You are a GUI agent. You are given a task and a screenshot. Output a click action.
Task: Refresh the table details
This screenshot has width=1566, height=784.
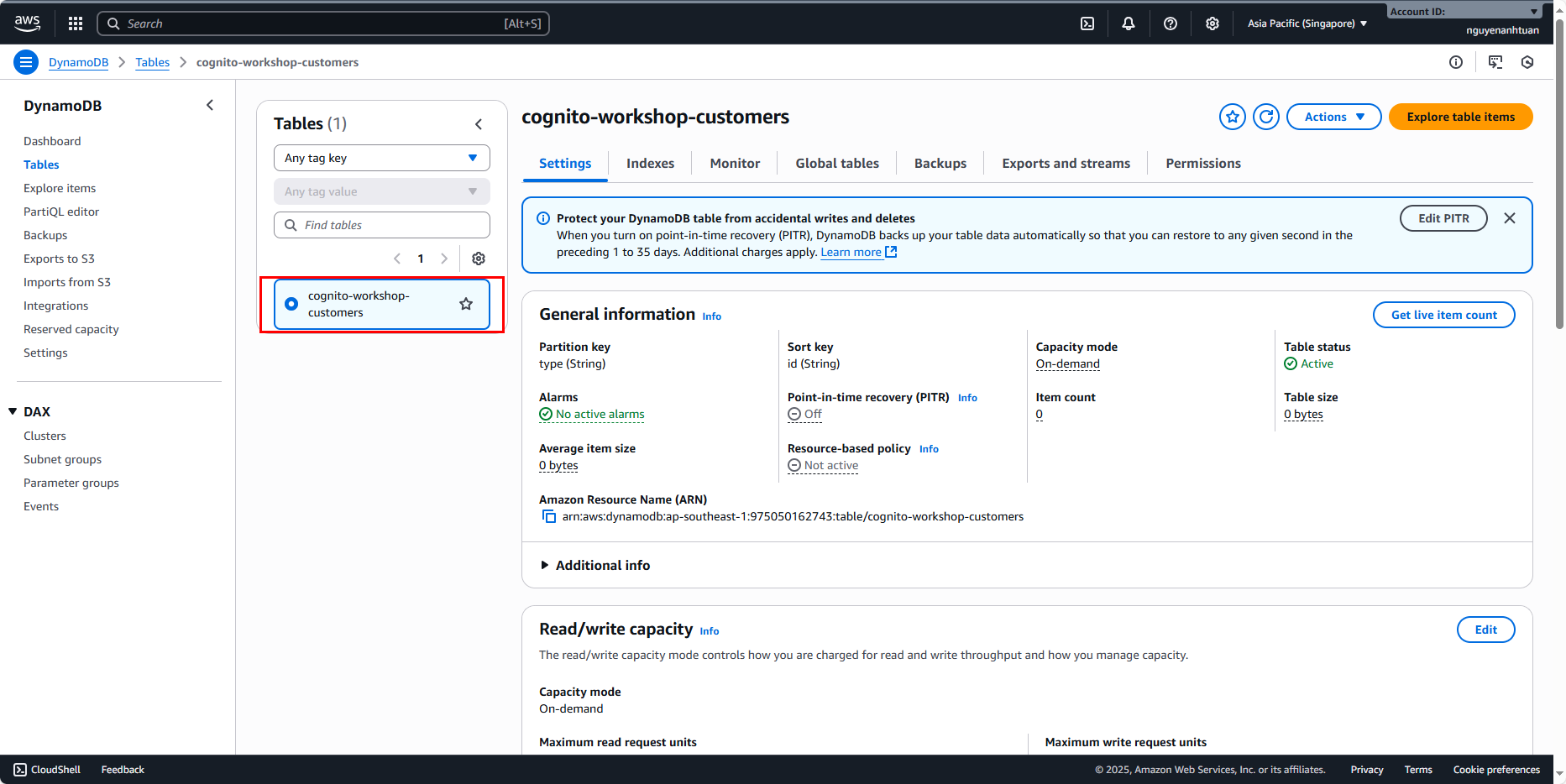click(1266, 117)
